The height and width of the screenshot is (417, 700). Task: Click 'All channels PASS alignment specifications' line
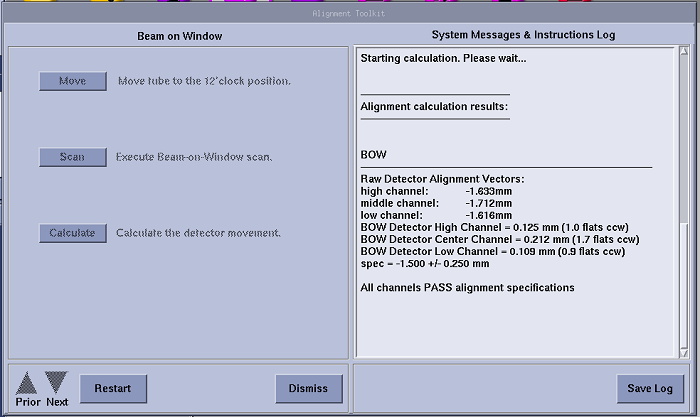(467, 288)
